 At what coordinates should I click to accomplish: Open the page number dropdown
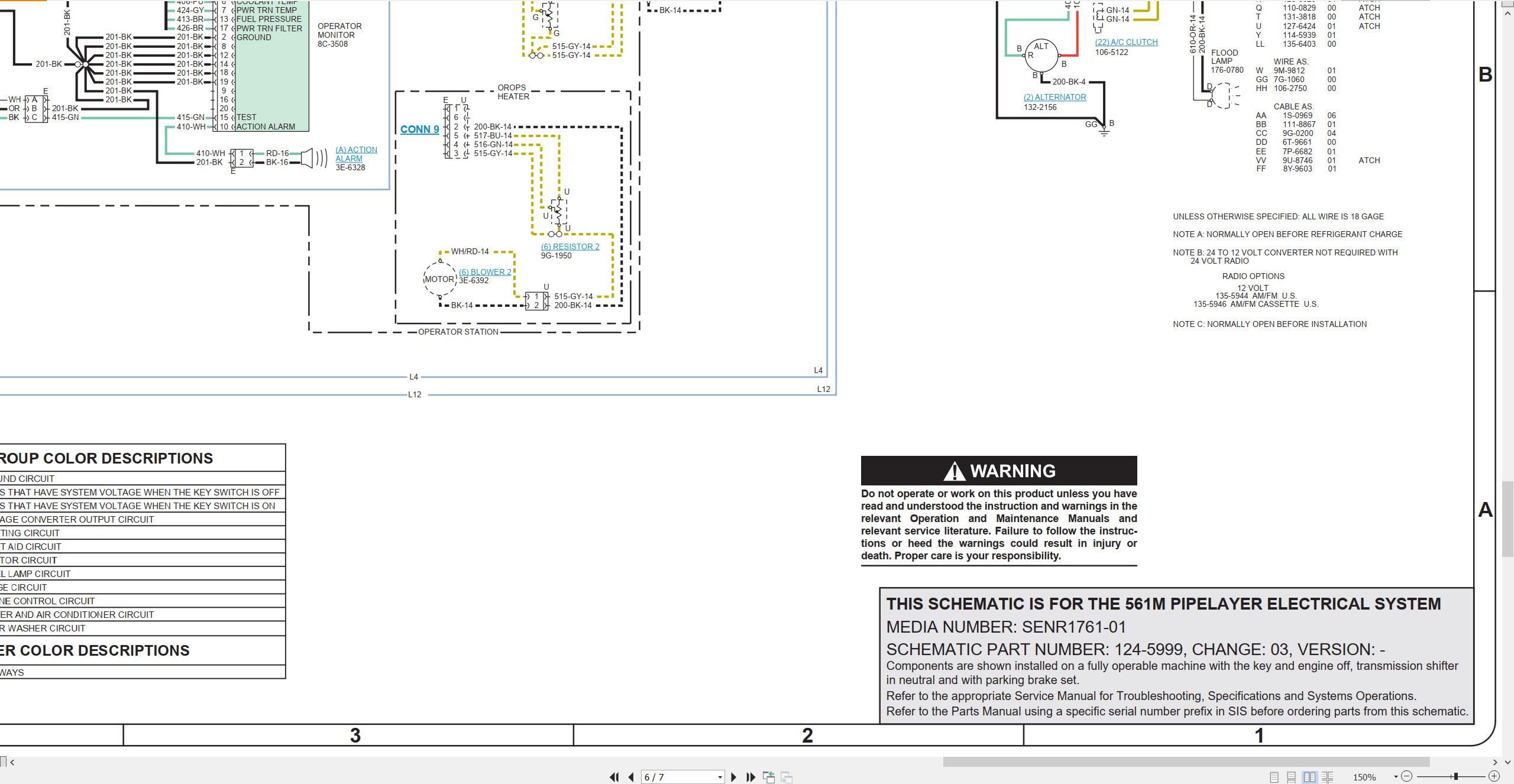coord(720,777)
